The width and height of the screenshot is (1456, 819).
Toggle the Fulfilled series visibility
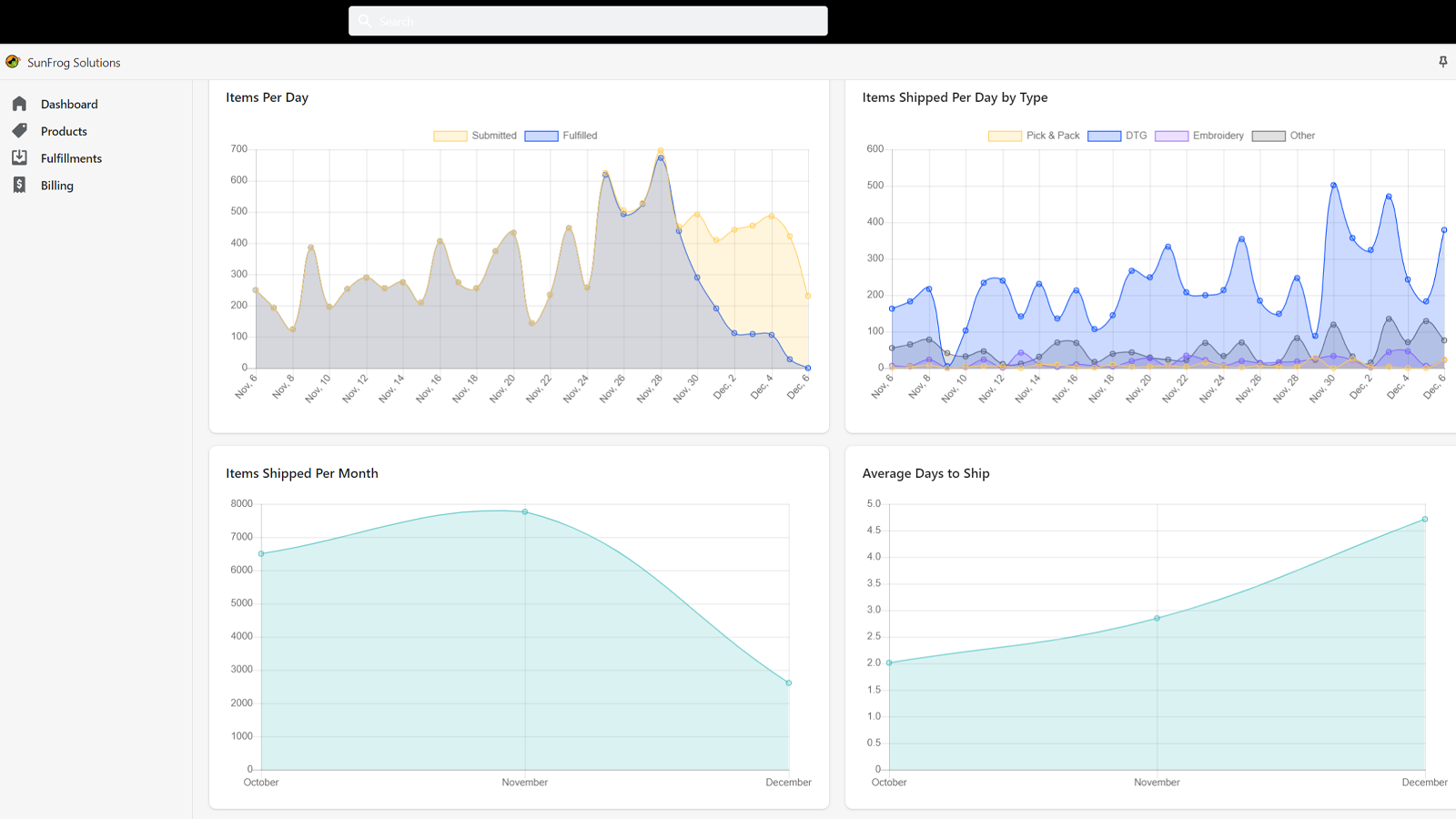(x=560, y=135)
